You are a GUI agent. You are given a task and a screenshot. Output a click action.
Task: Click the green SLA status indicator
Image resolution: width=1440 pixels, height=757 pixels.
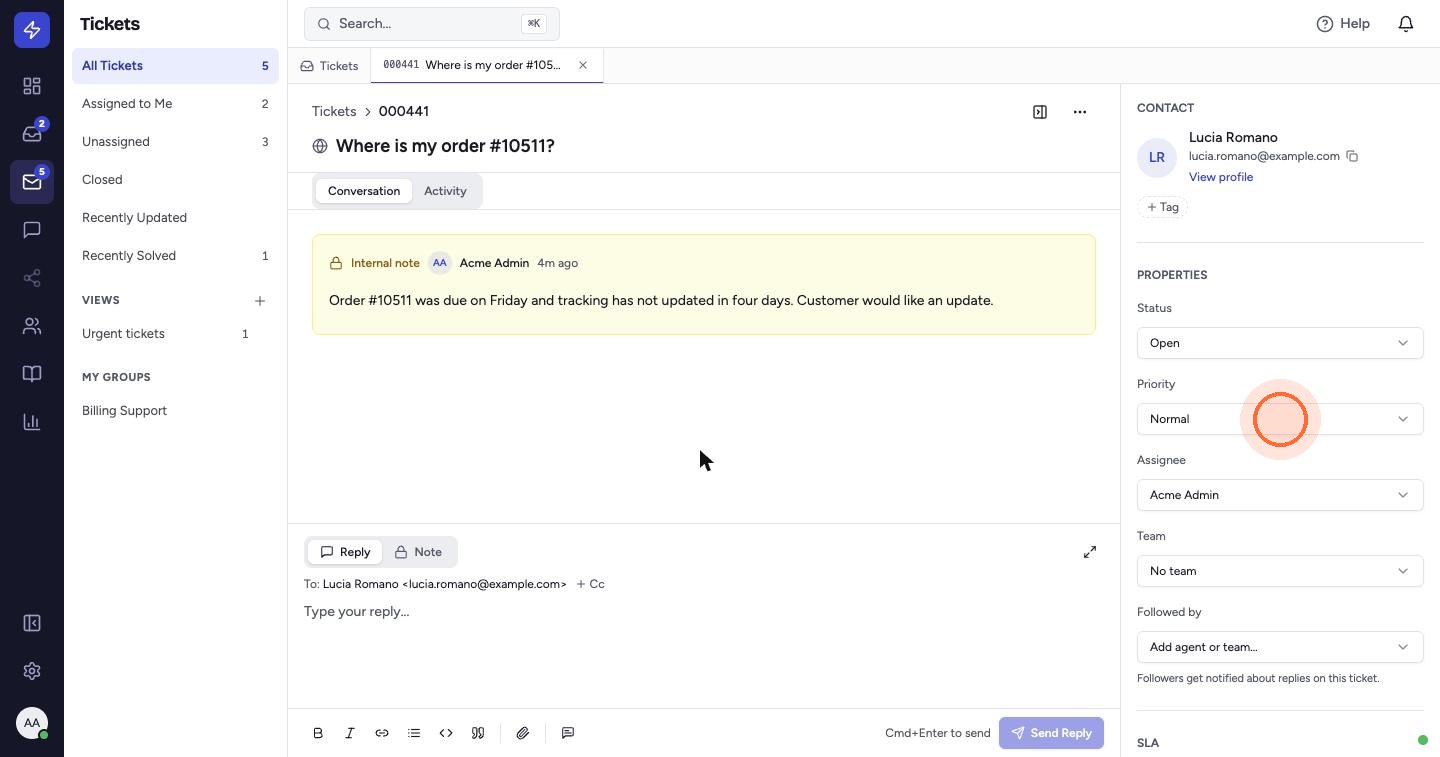[x=1422, y=740]
